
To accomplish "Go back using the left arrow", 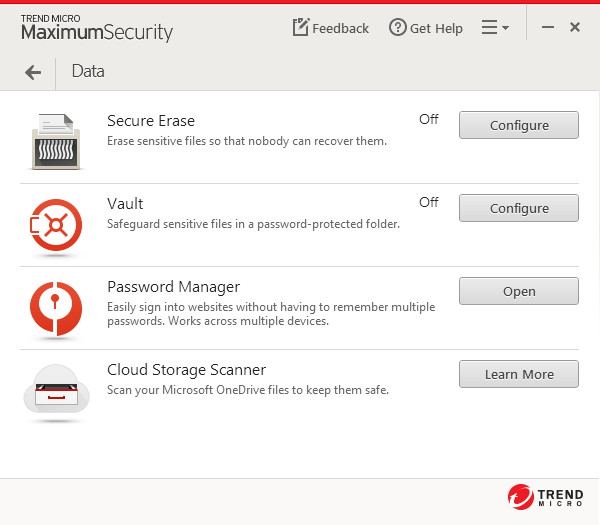I will 33,72.
